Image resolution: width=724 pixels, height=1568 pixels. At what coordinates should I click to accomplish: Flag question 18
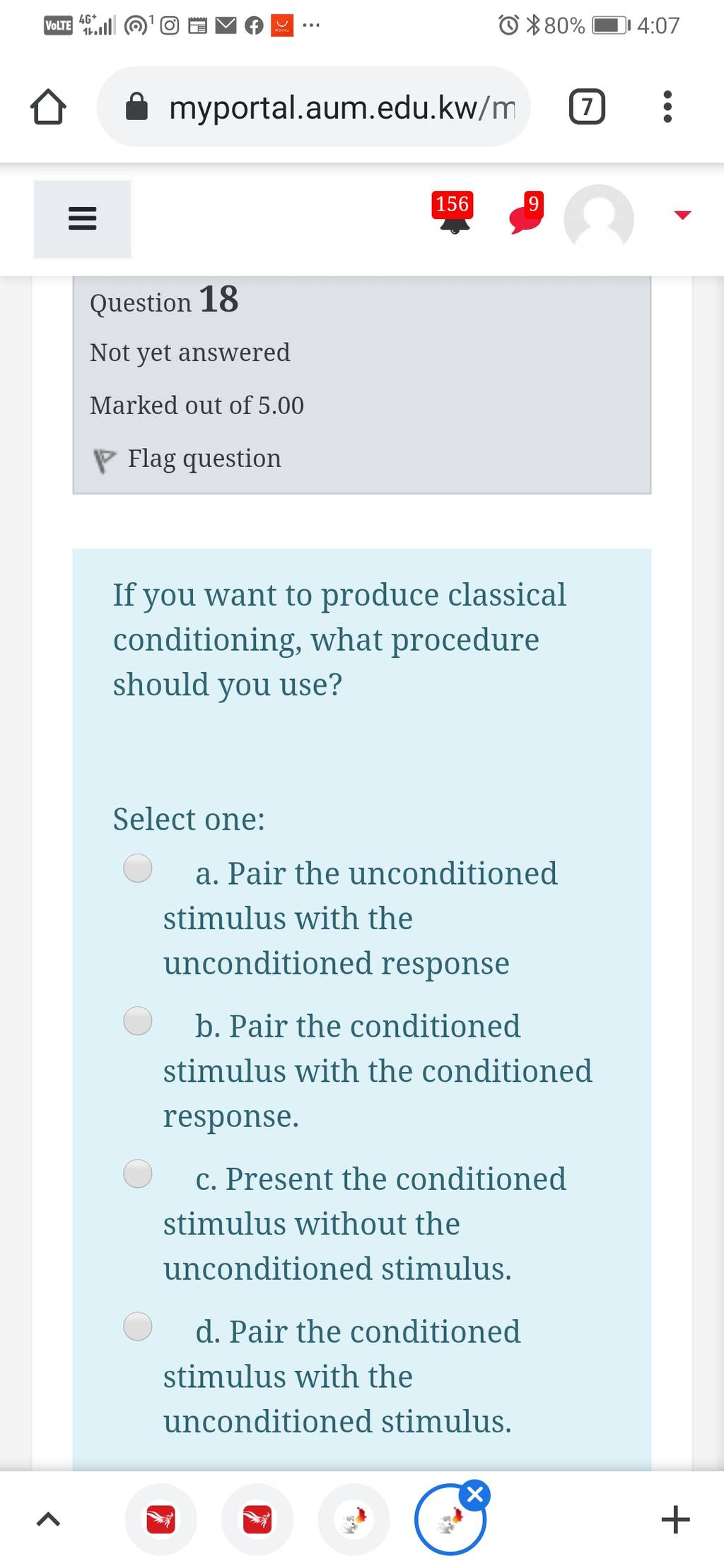187,459
